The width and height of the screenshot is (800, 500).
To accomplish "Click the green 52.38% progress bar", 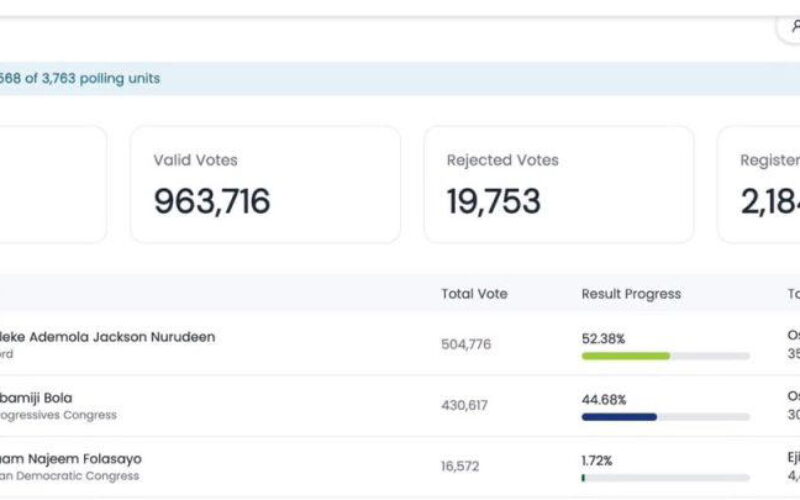I will click(665, 356).
